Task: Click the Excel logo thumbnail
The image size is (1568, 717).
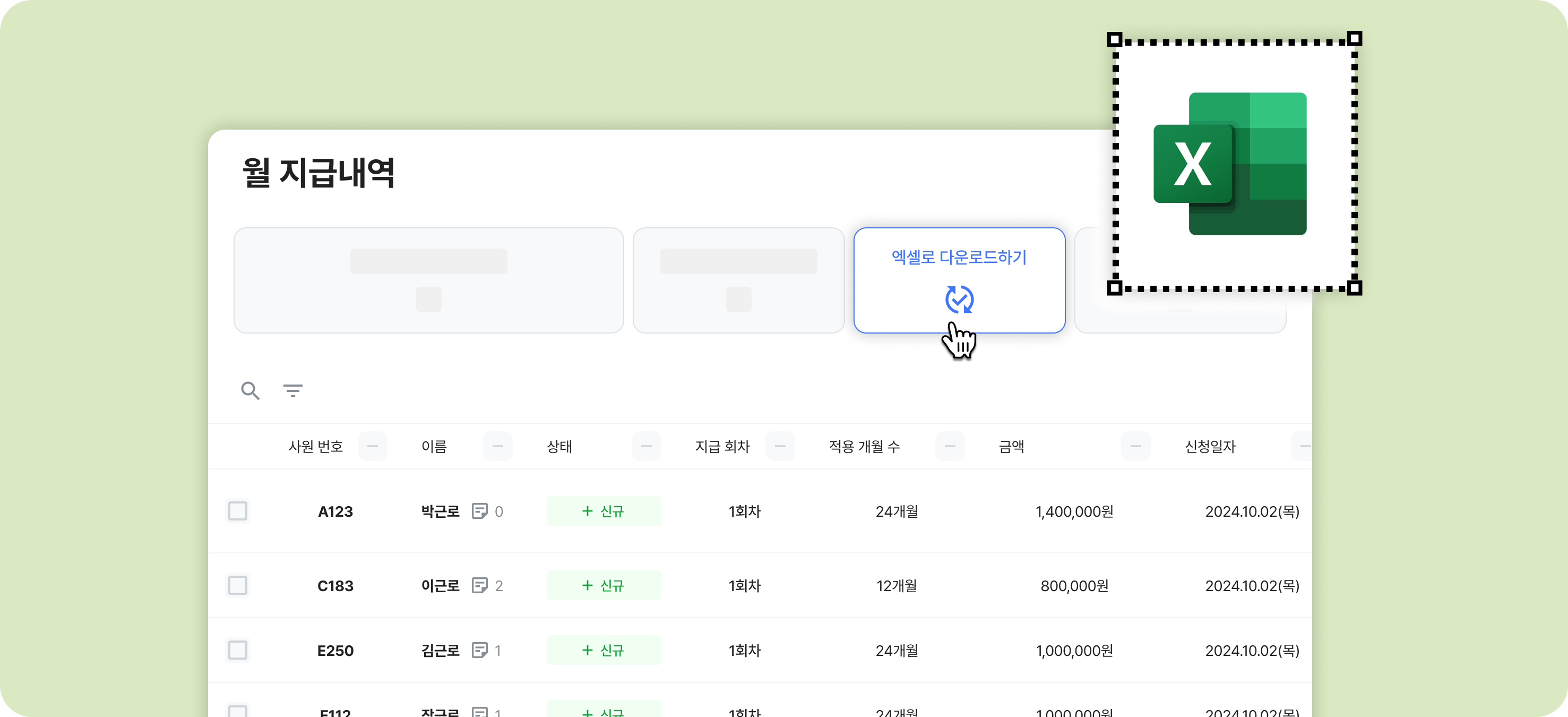Action: [x=1231, y=163]
